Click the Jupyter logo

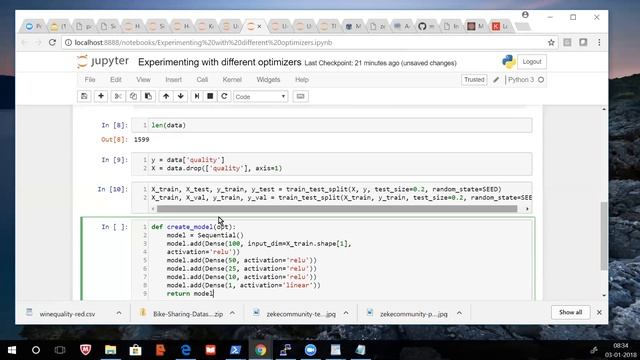pyautogui.click(x=103, y=62)
